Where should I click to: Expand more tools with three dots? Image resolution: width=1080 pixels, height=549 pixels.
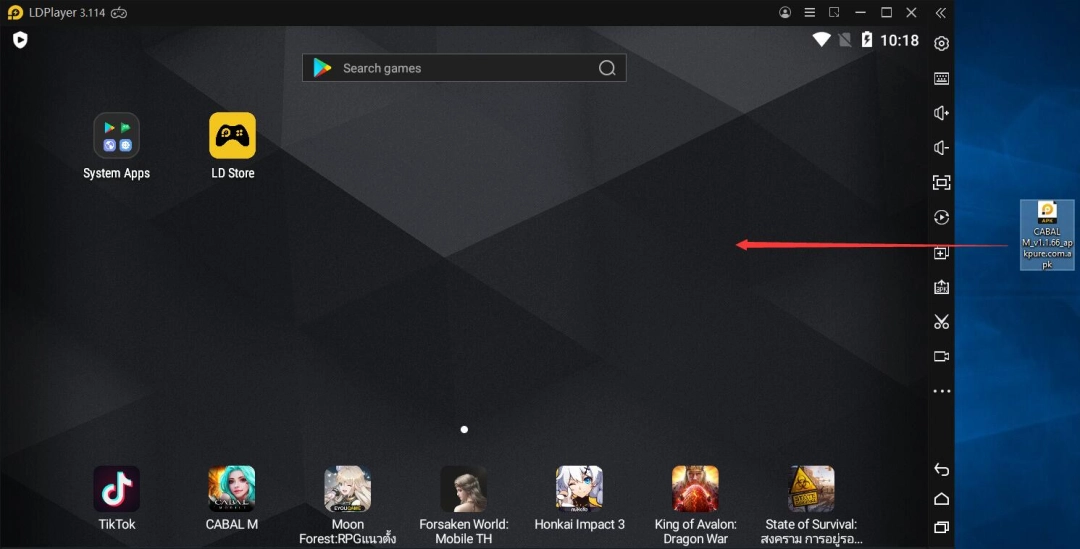[x=941, y=391]
